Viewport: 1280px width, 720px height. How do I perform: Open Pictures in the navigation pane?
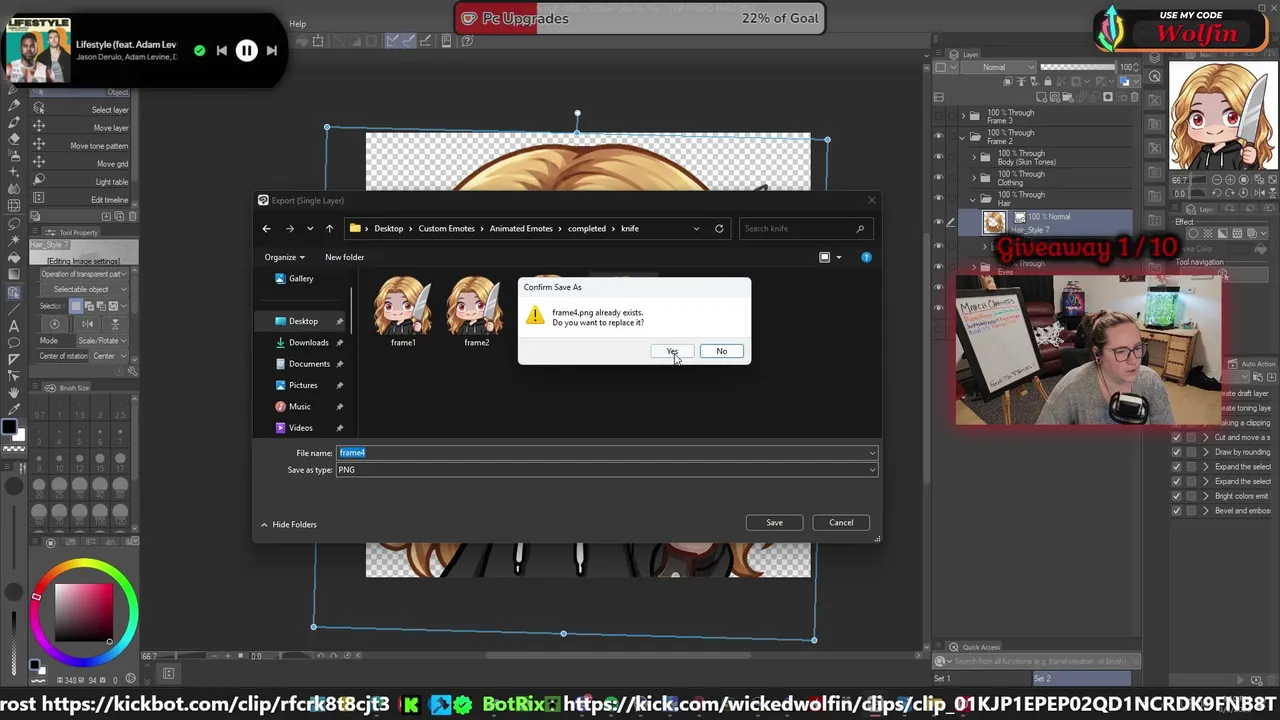(303, 385)
